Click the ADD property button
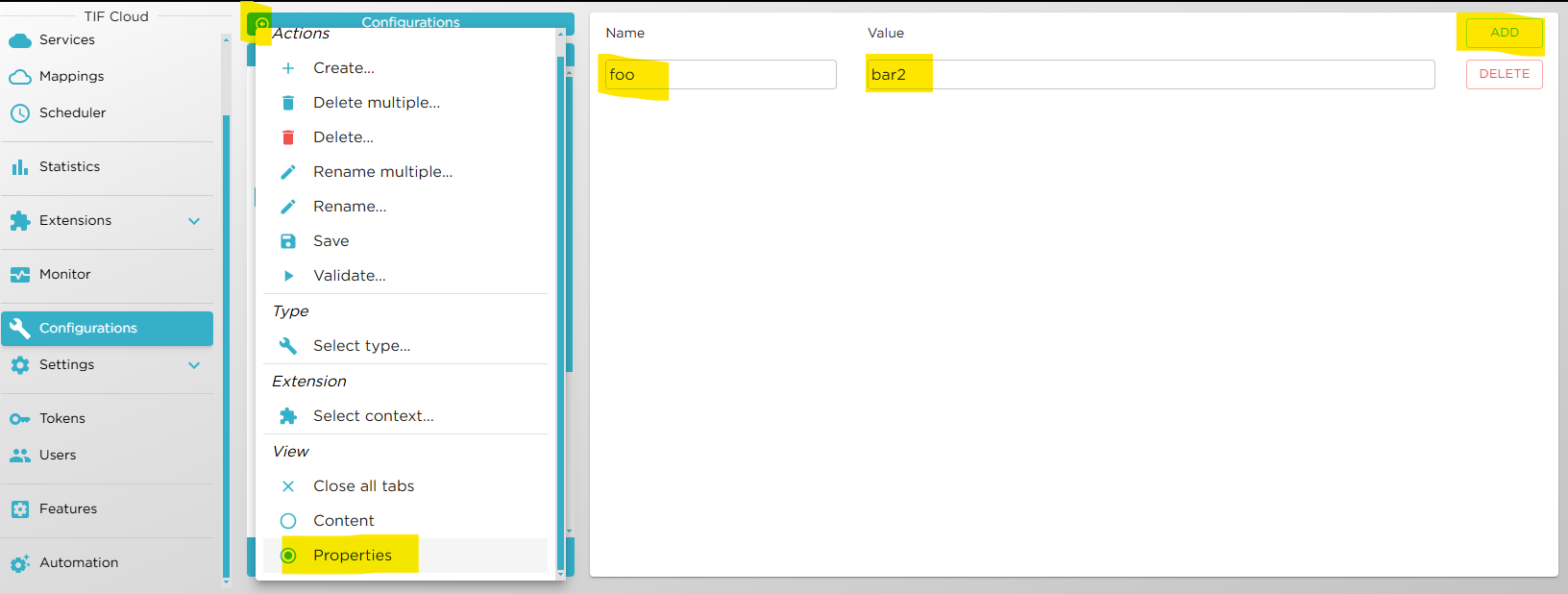The image size is (1568, 594). [x=1505, y=33]
